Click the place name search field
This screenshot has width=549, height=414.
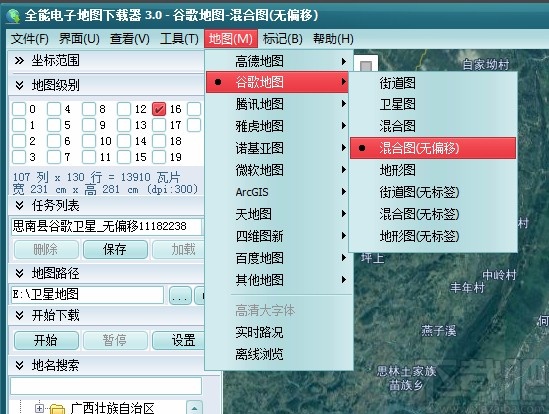(106, 386)
